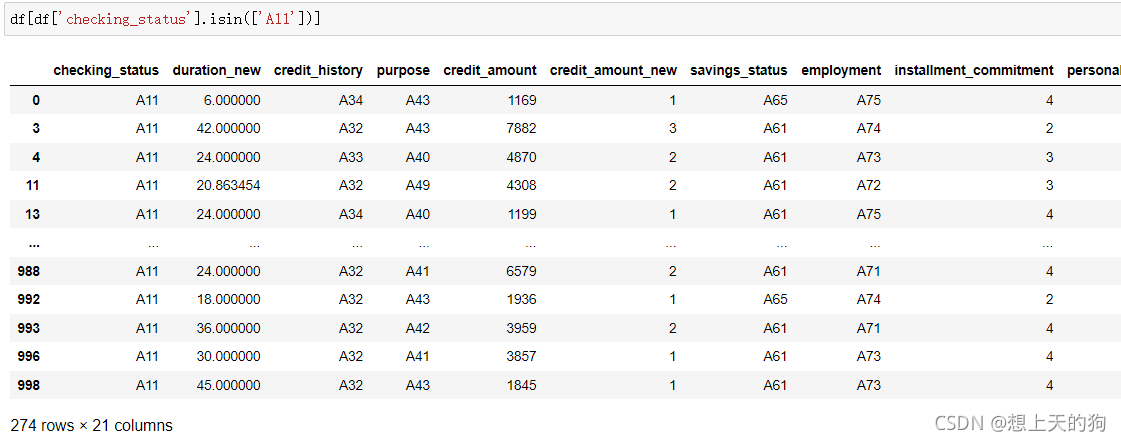
Task: Select the credit_history column header
Action: click(x=318, y=71)
